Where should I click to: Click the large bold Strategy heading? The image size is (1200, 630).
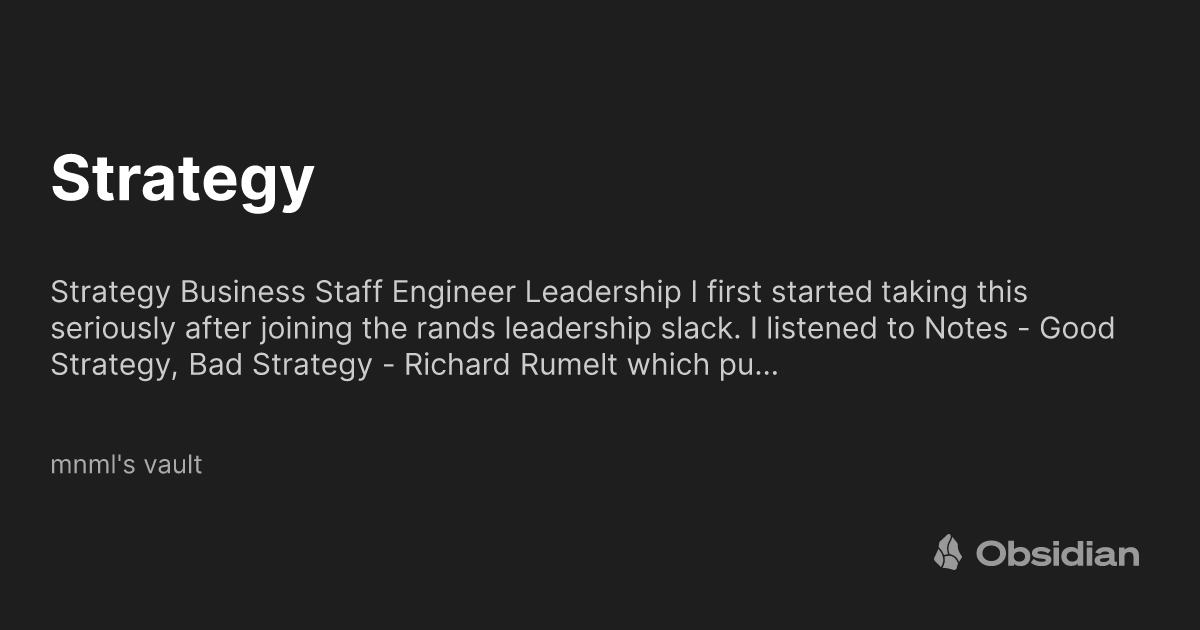coord(182,179)
